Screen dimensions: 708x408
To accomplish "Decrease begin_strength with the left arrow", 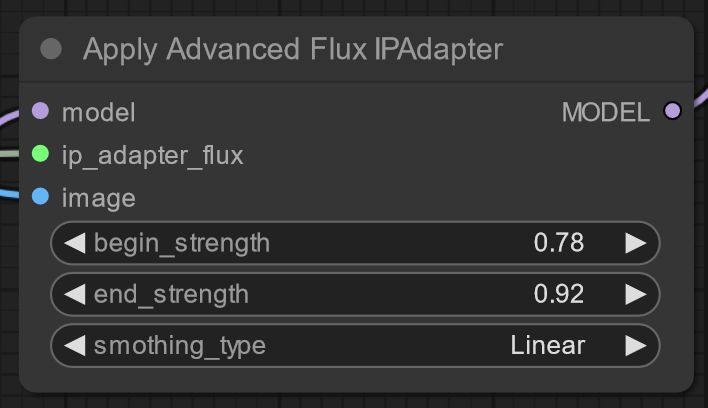I will [75, 243].
